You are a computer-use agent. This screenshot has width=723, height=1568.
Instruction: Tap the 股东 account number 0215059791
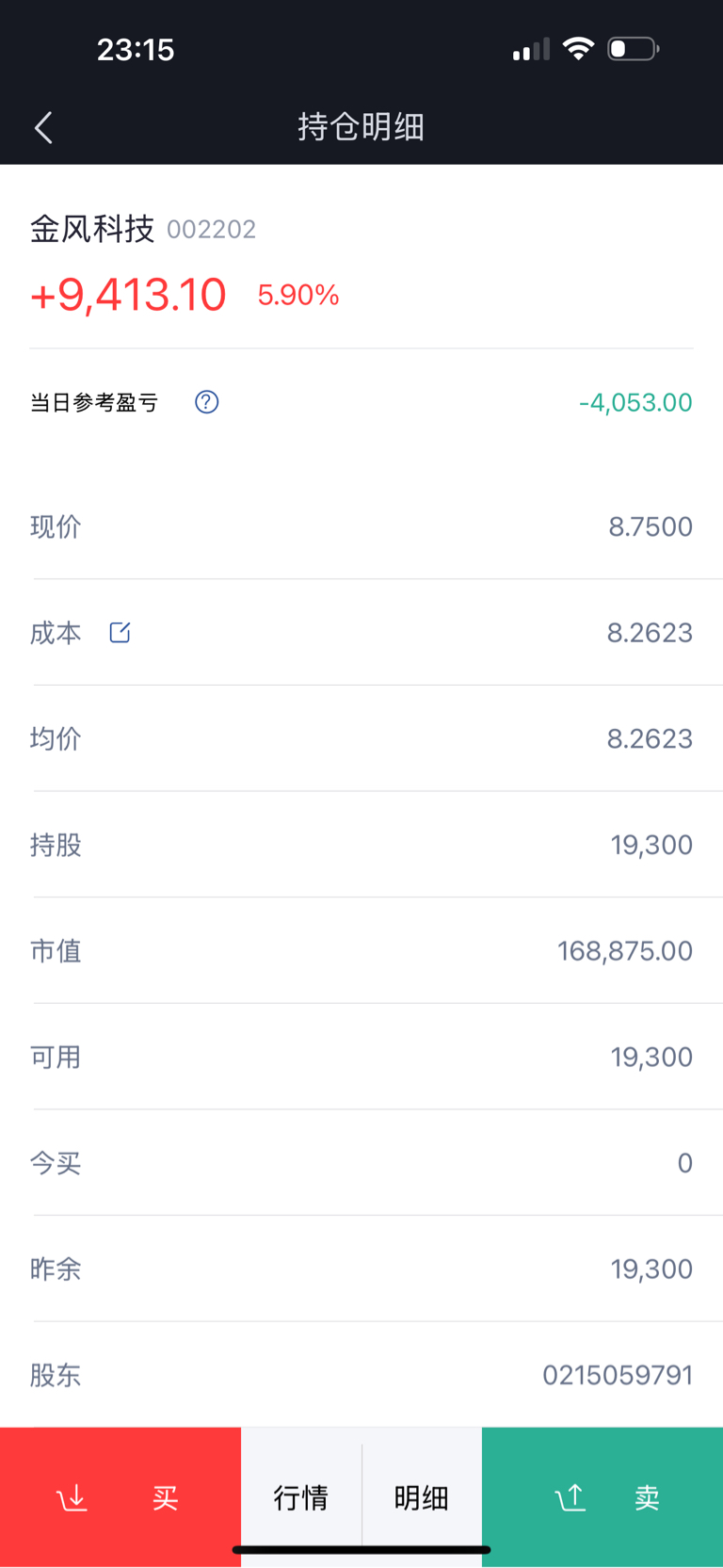618,1375
